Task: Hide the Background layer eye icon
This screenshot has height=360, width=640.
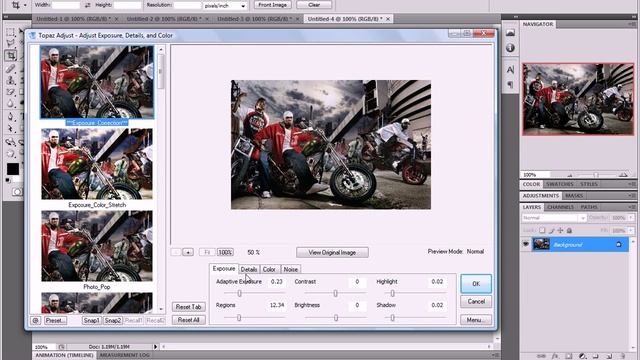Action: point(526,244)
